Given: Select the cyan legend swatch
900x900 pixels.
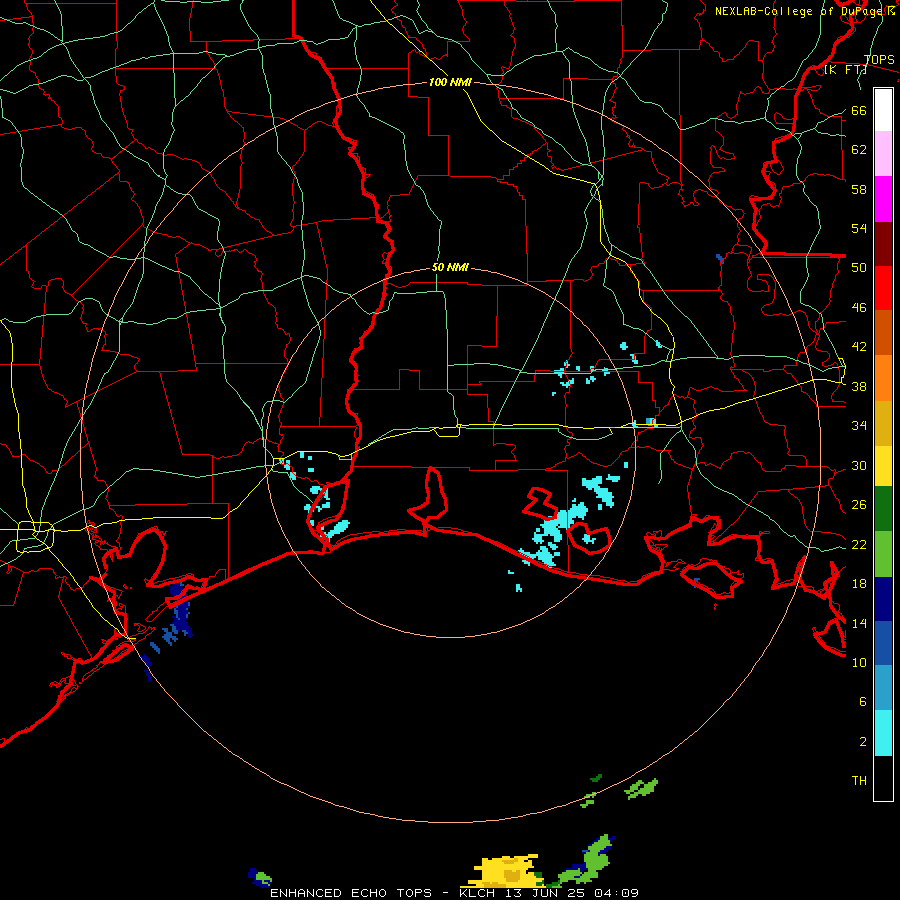Looking at the screenshot, I should pos(883,733).
